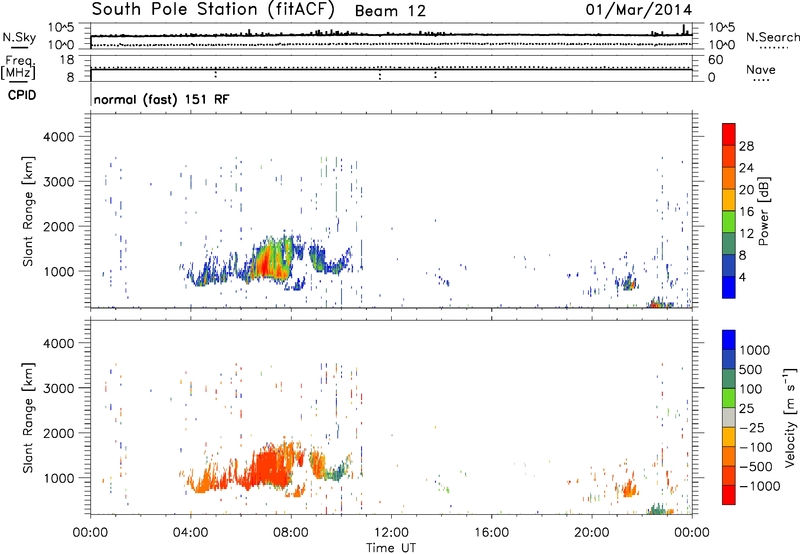Screen dimensions: 800x554
Task: Click the bright blue bottom segment of the Power color bar
Action: tap(729, 287)
